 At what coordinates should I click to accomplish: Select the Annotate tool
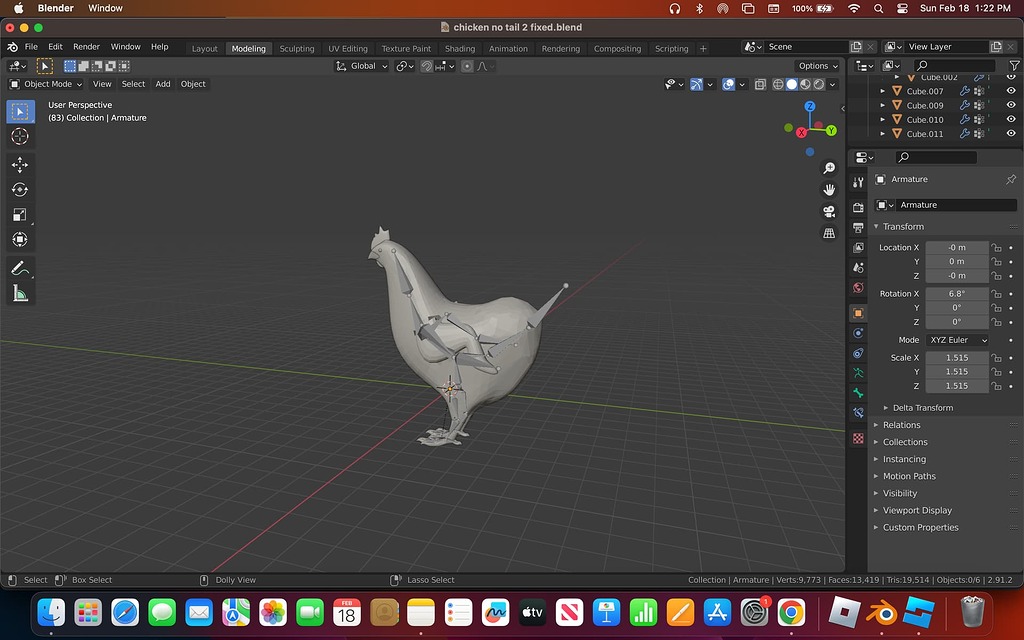point(20,267)
